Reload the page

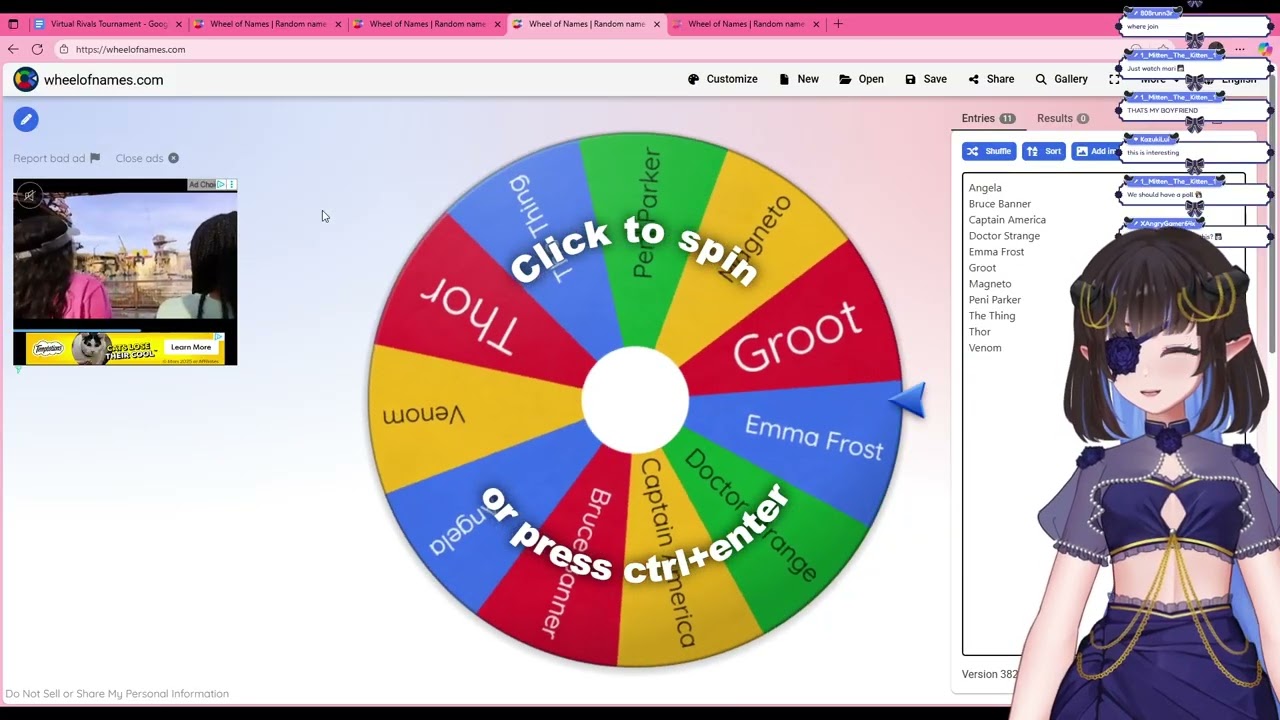(37, 49)
